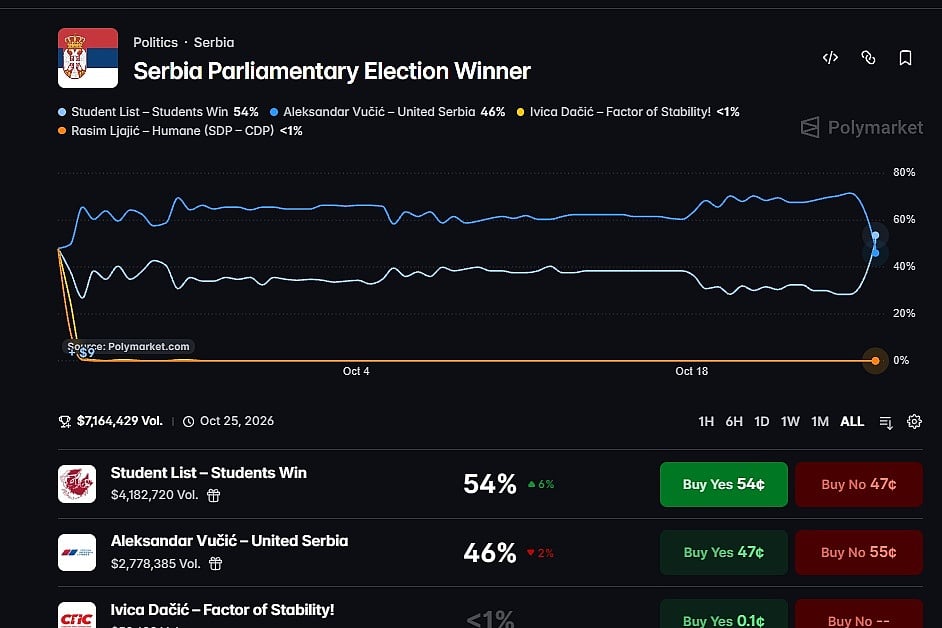Click rewards gift icon beside Vučić volume
This screenshot has height=628, width=942.
coord(216,564)
